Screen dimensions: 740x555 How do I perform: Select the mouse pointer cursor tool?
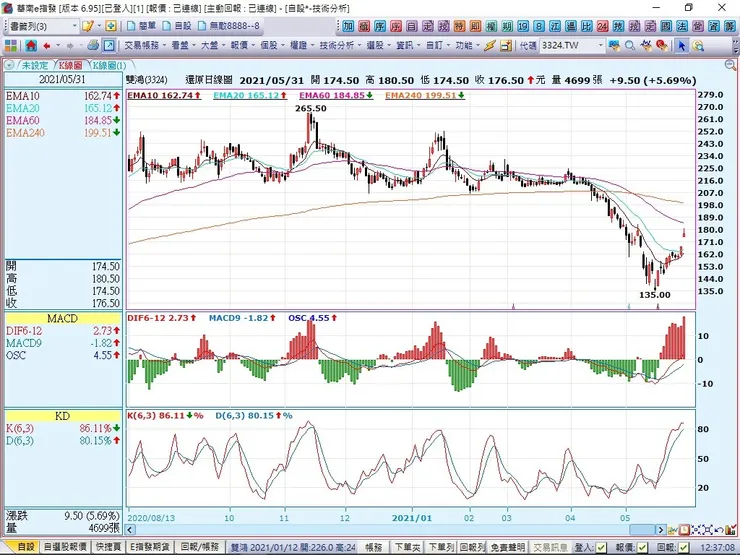[682, 45]
